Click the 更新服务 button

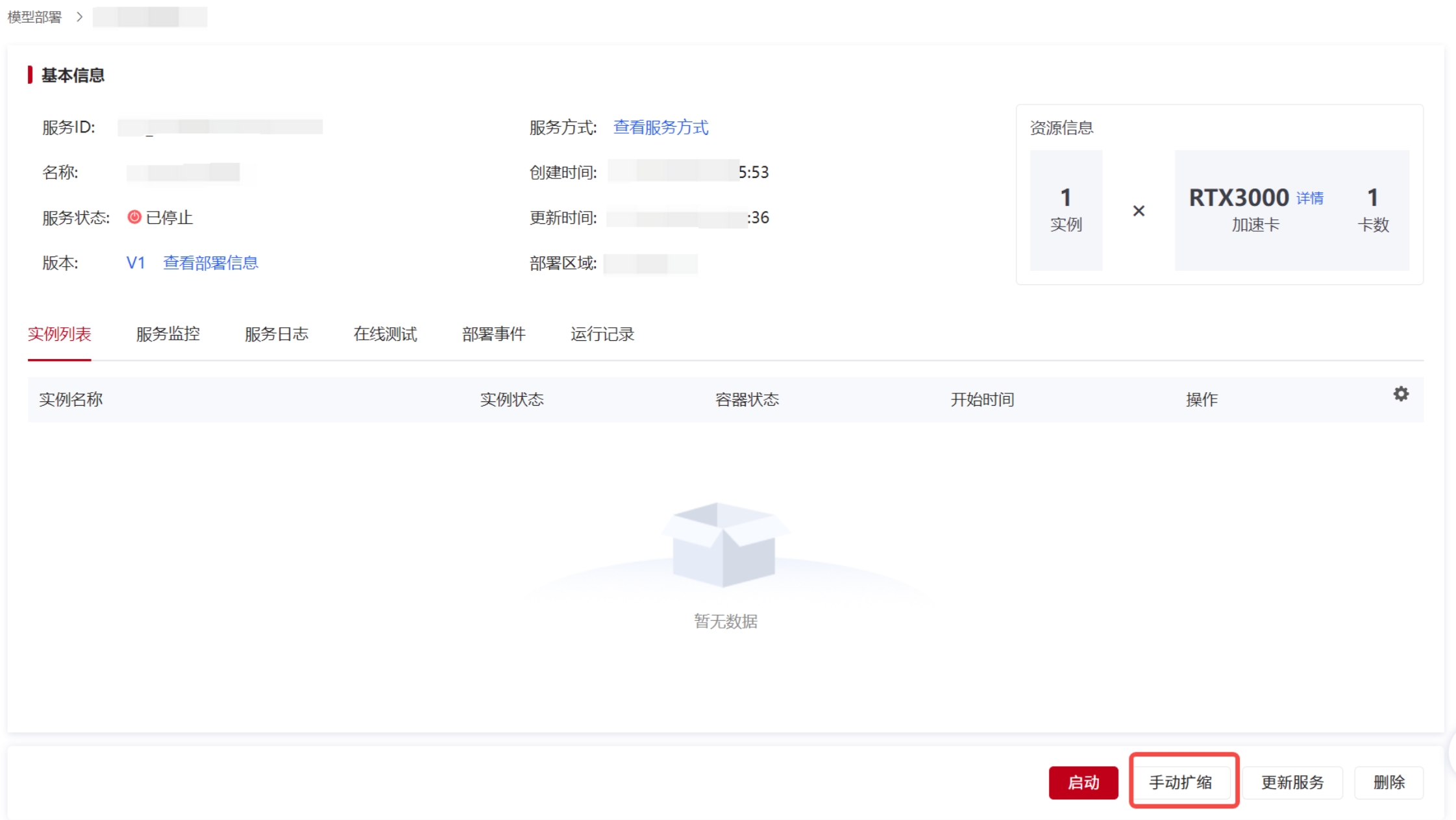[1292, 782]
